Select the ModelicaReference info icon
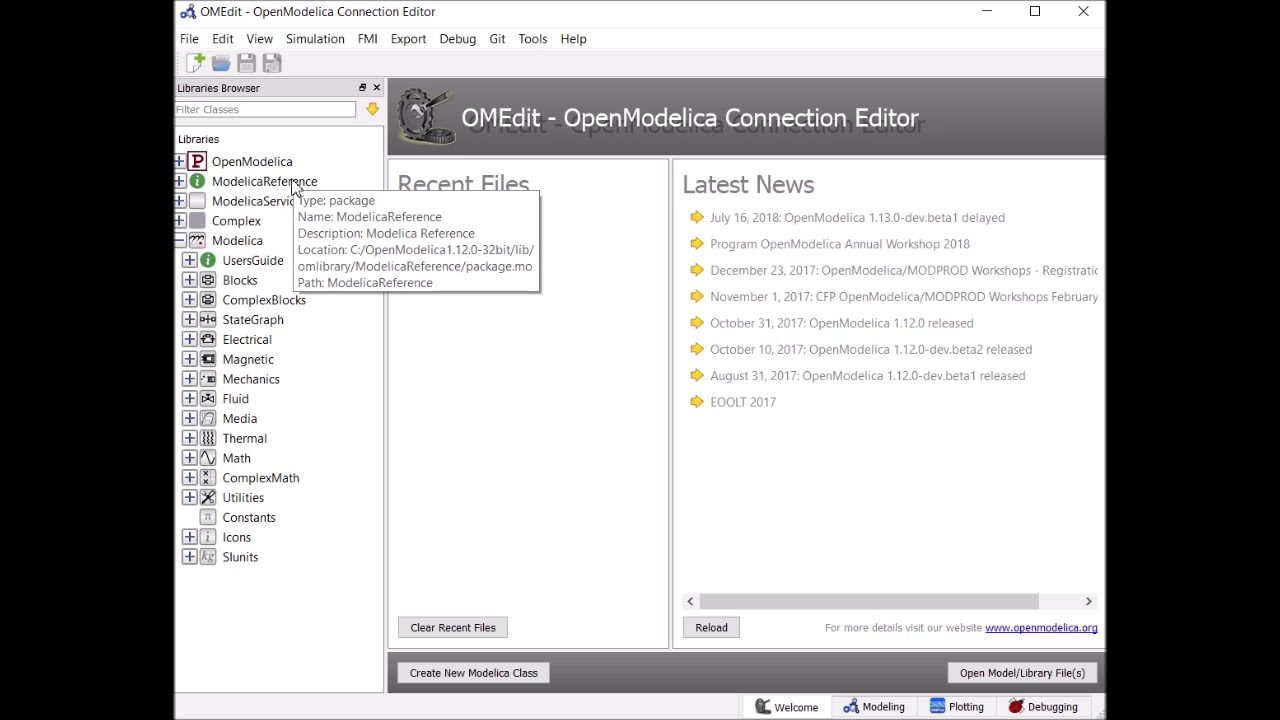1280x720 pixels. pos(197,181)
